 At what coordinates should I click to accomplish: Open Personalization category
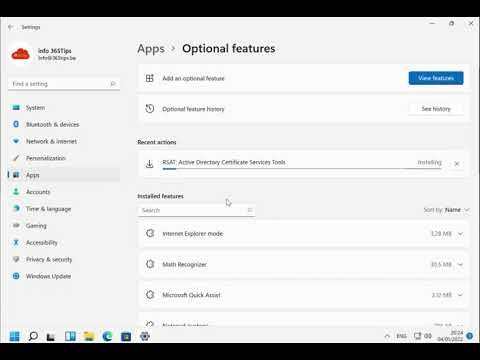click(x=64, y=158)
